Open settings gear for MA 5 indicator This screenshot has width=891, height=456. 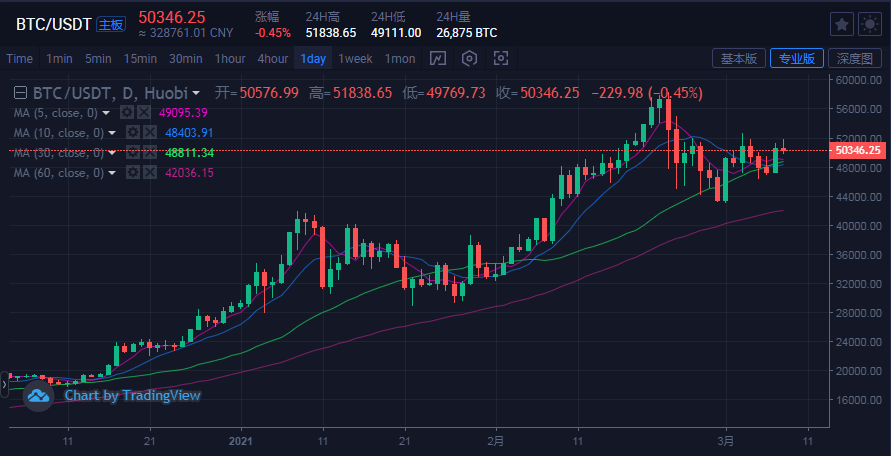point(129,112)
